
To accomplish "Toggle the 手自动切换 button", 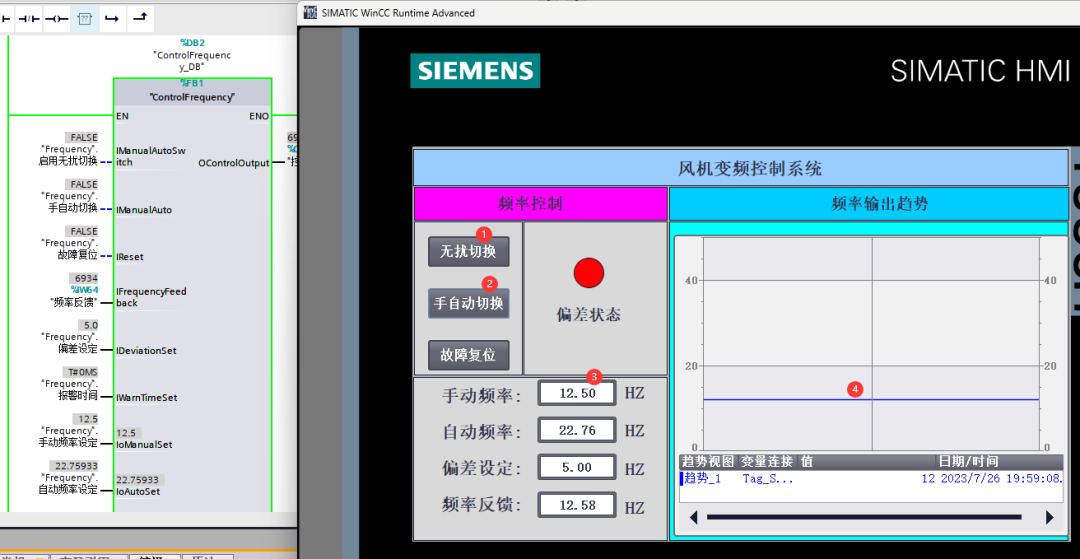I will coord(468,303).
